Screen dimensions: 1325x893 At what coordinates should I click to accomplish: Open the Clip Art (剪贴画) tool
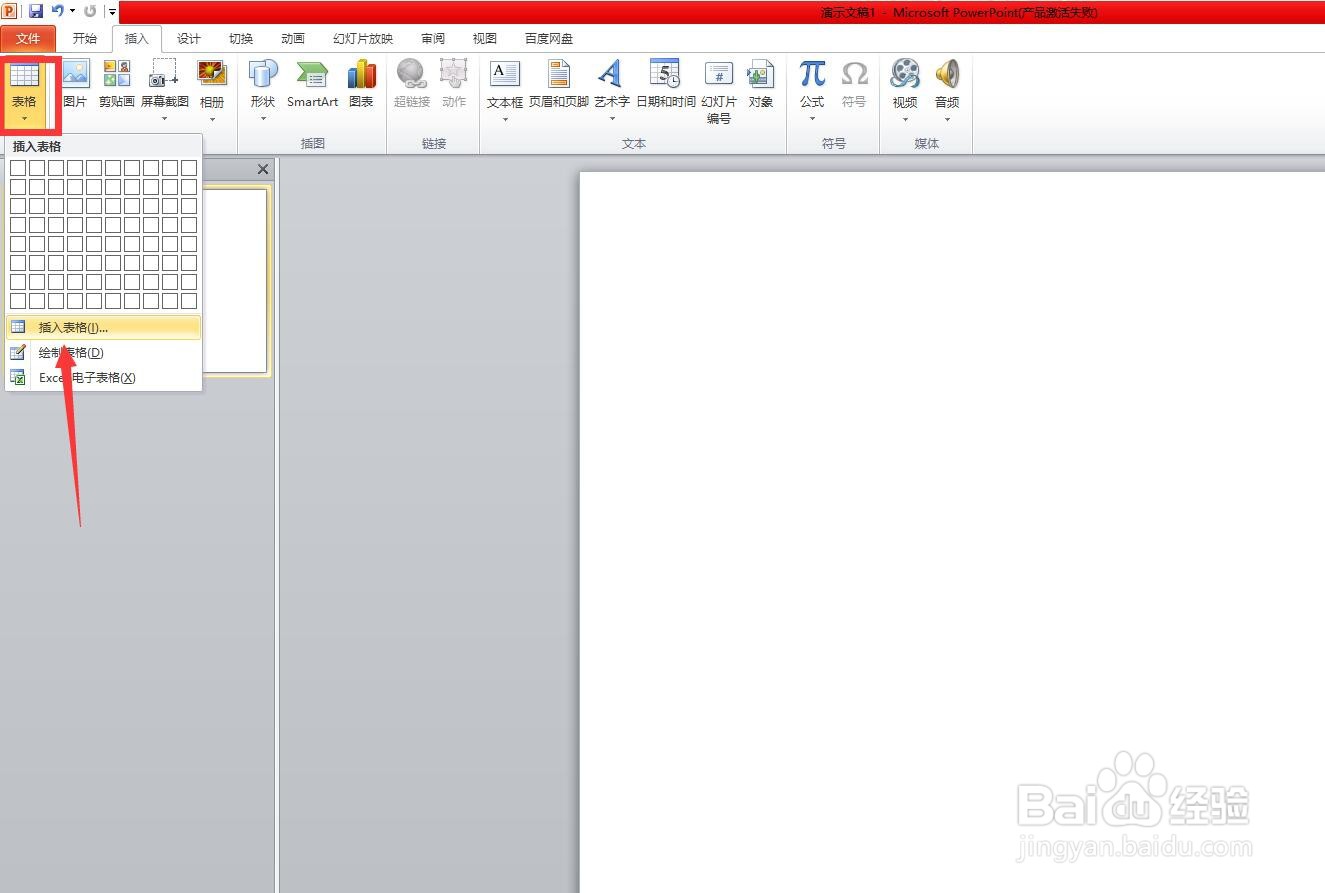point(117,85)
